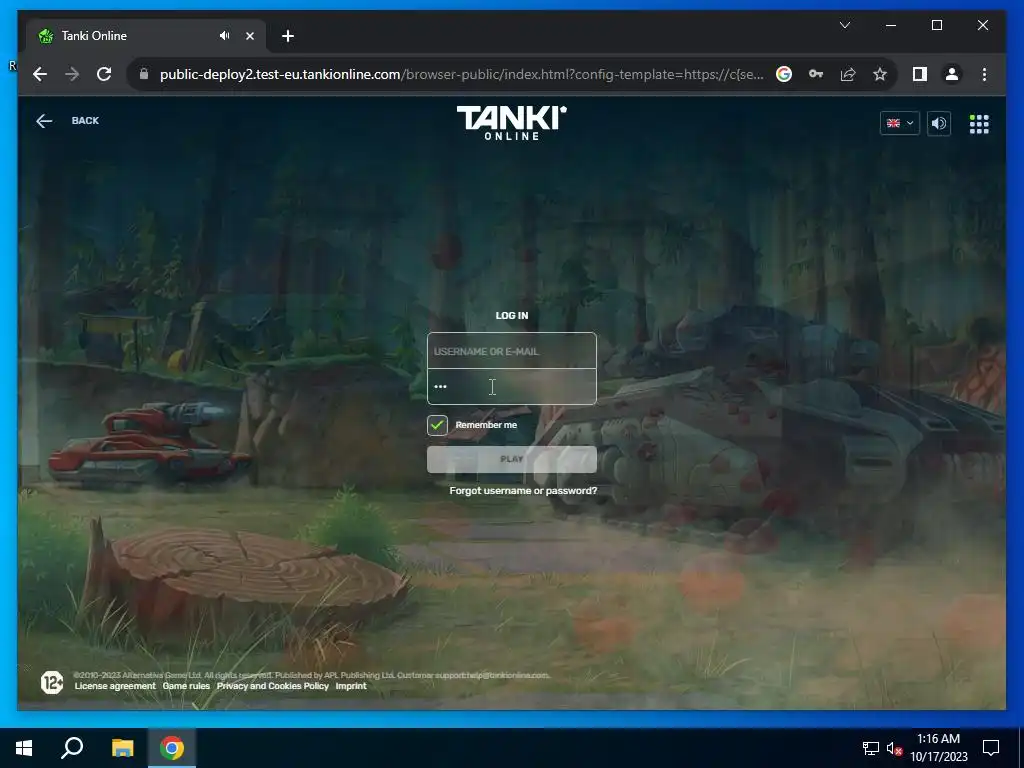Open muted volume tray icon

pos(894,748)
